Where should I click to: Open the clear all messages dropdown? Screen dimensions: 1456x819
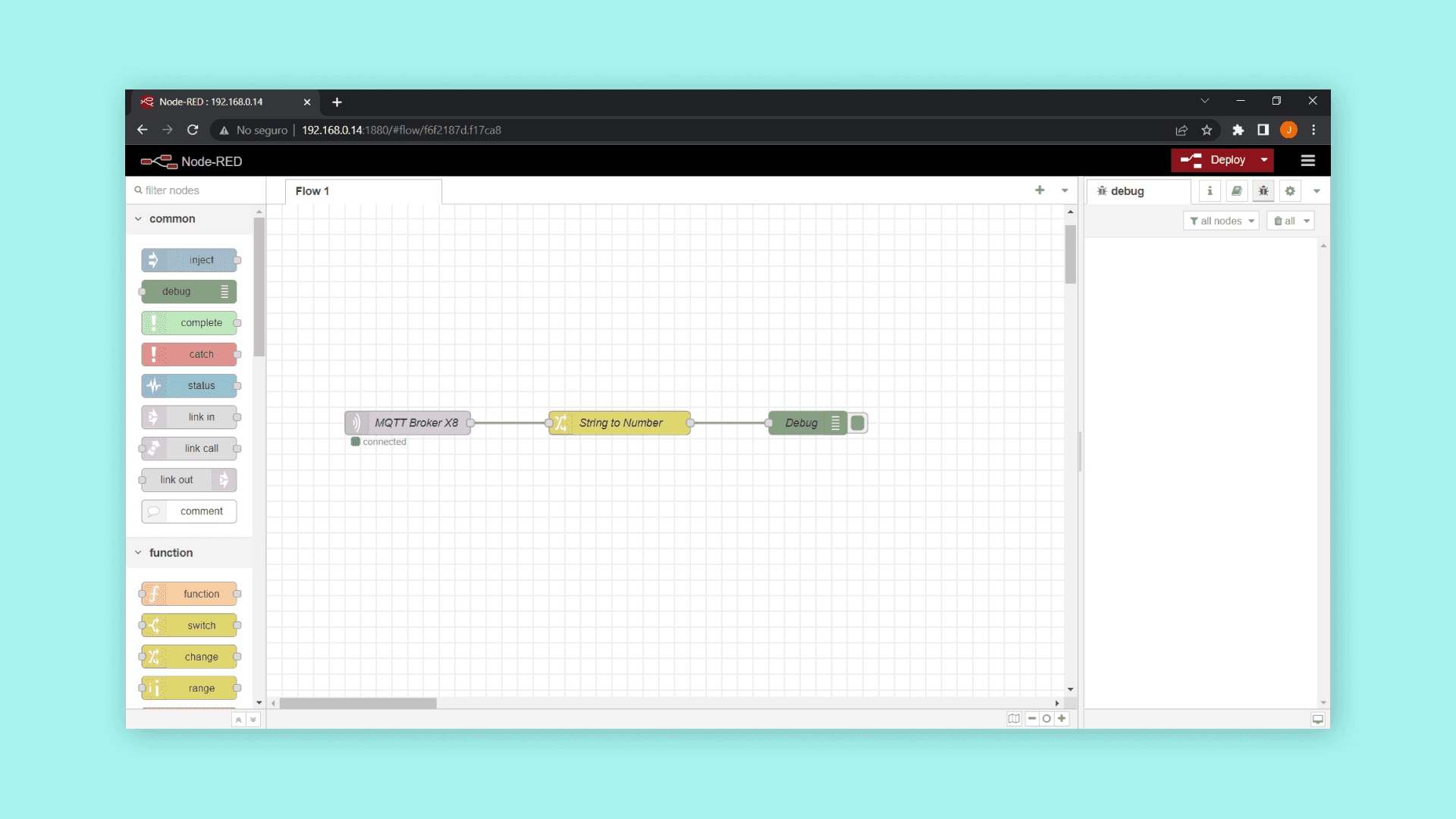[x=1306, y=221]
